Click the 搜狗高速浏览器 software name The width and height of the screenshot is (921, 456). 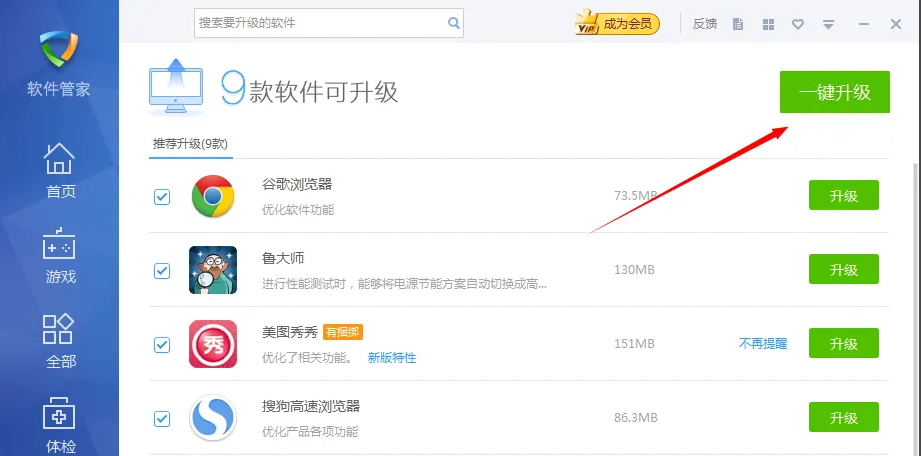(x=311, y=406)
